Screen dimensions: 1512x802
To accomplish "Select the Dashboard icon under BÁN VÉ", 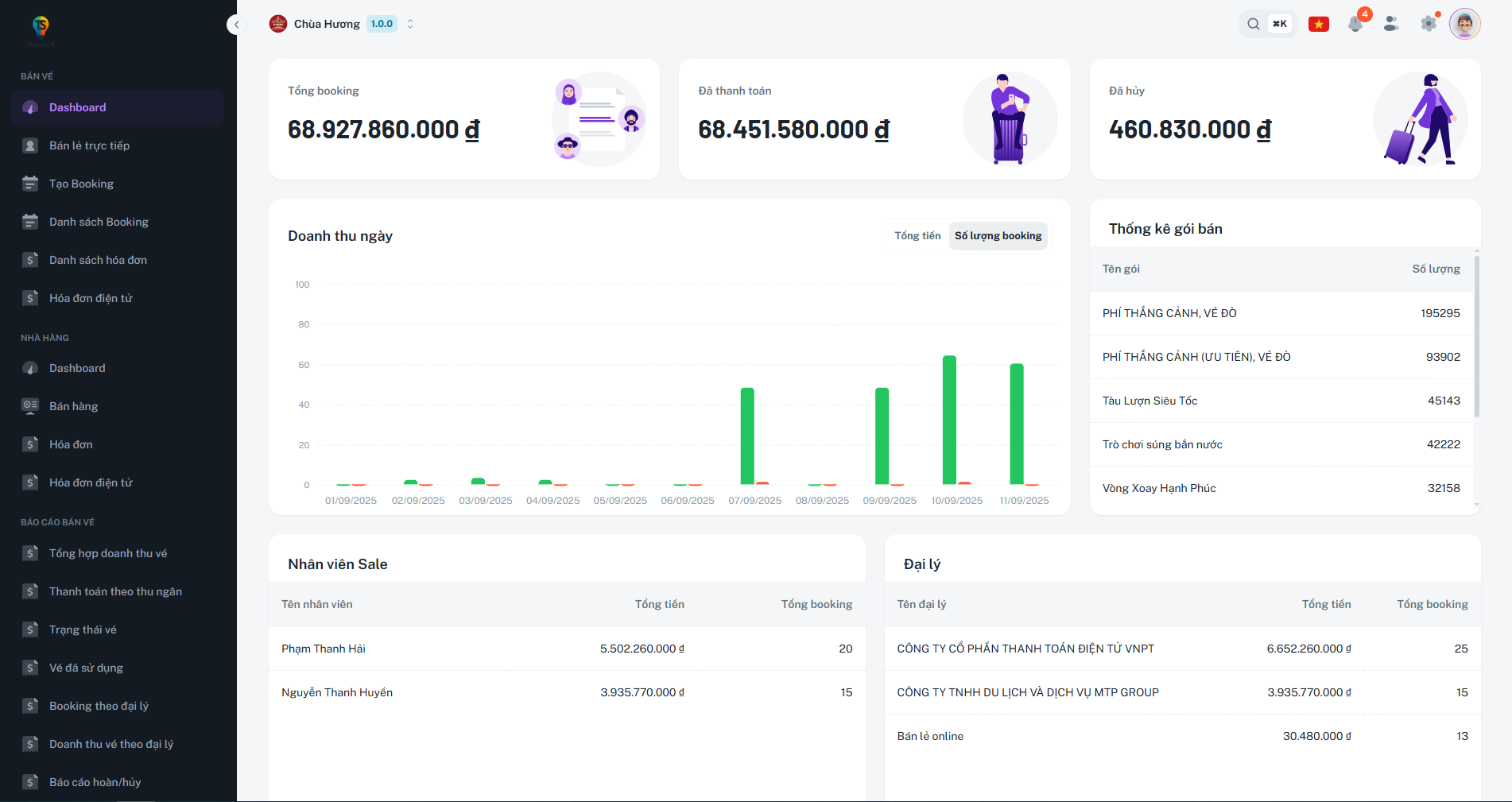I will pyautogui.click(x=30, y=107).
